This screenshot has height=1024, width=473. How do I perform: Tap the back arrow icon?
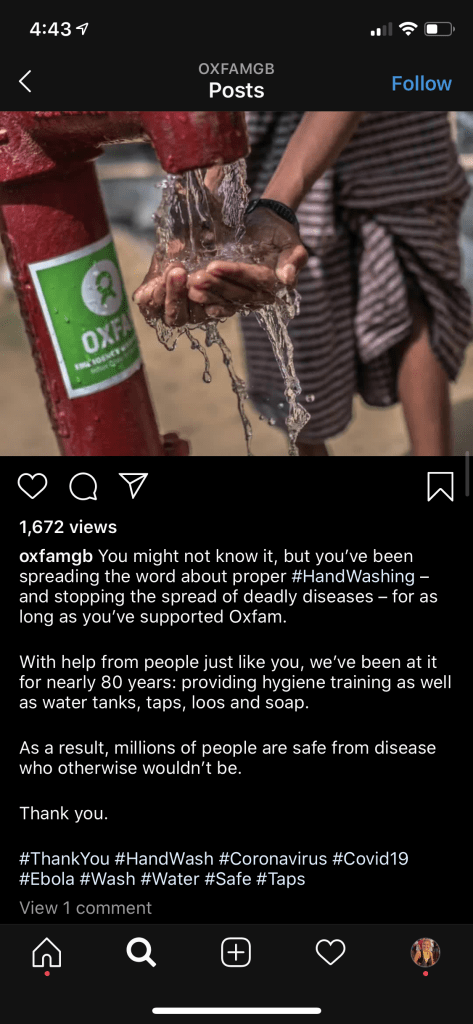click(x=25, y=82)
